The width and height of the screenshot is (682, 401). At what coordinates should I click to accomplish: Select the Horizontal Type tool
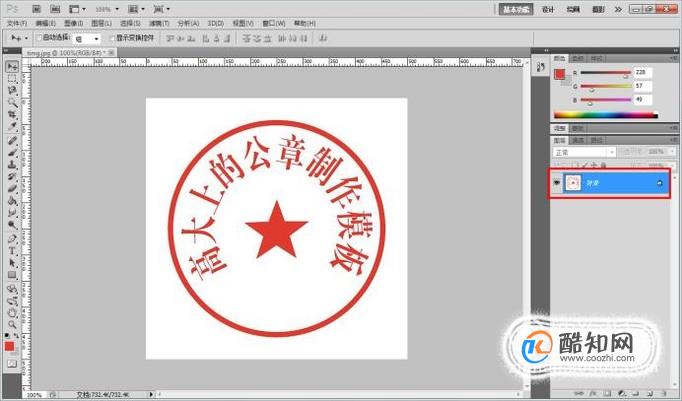pyautogui.click(x=12, y=251)
